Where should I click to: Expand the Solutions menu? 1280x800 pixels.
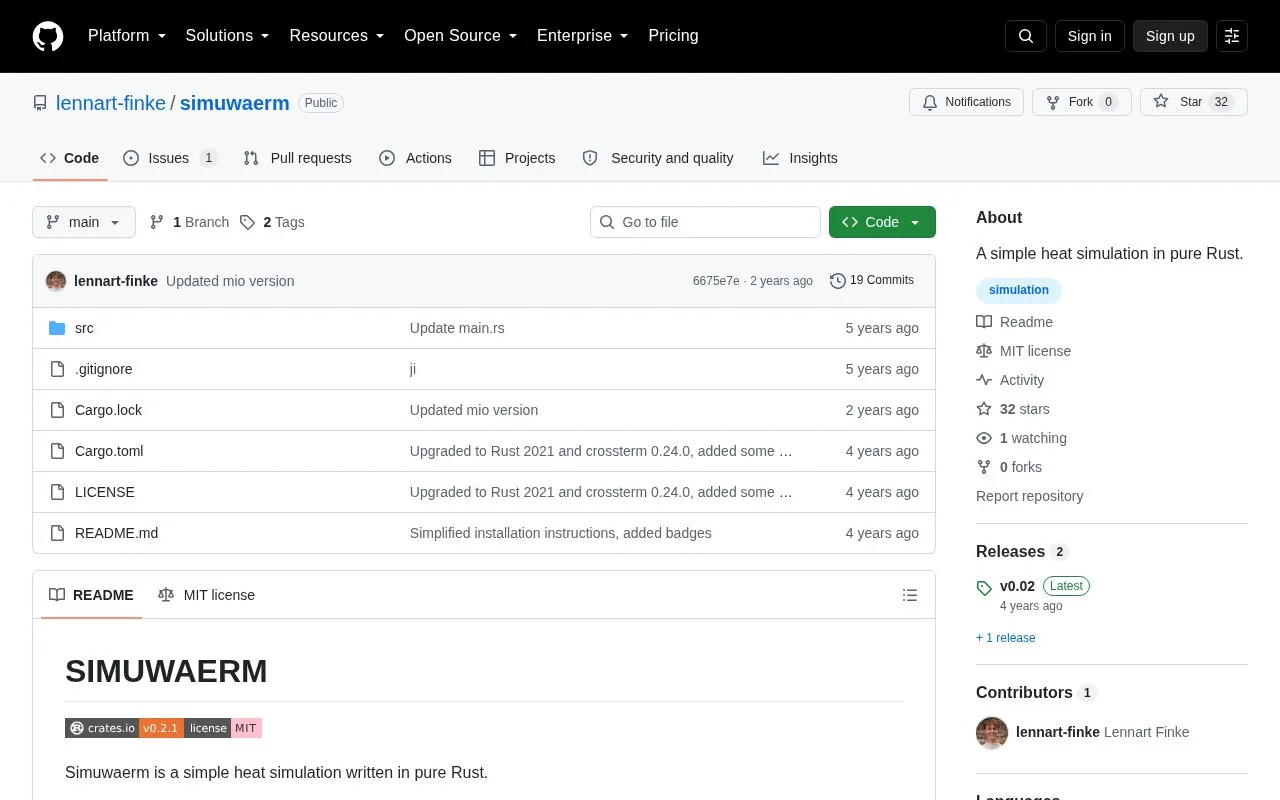click(227, 36)
